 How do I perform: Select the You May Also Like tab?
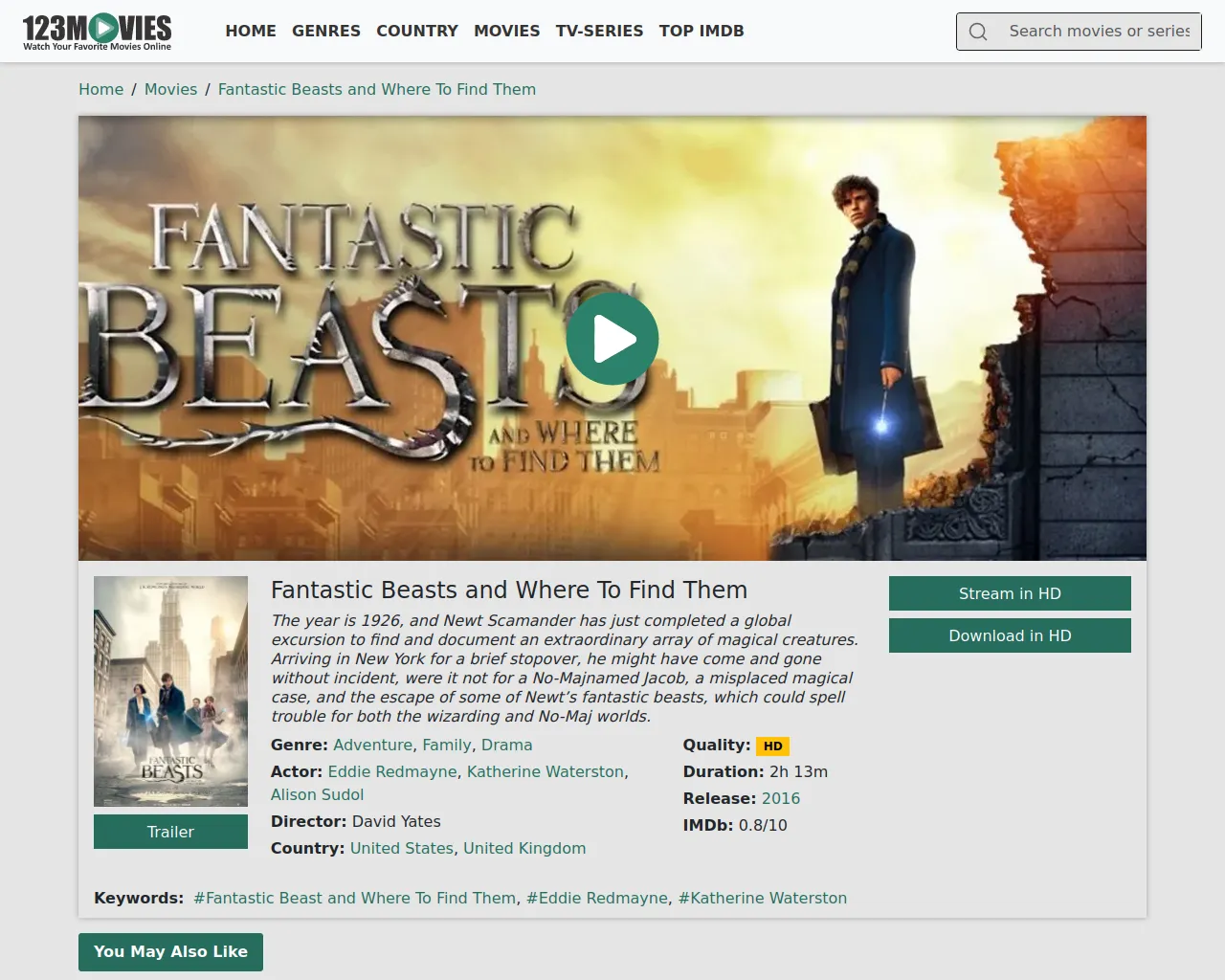tap(170, 951)
